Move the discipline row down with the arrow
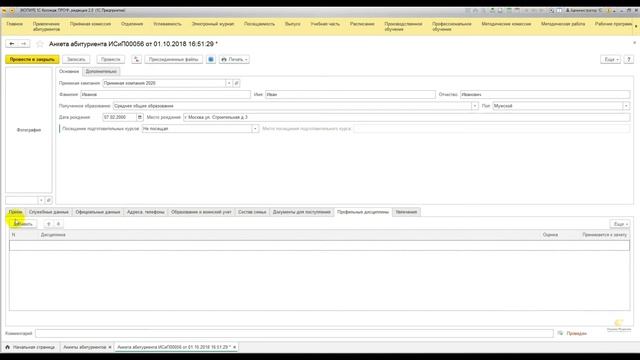 (58, 224)
